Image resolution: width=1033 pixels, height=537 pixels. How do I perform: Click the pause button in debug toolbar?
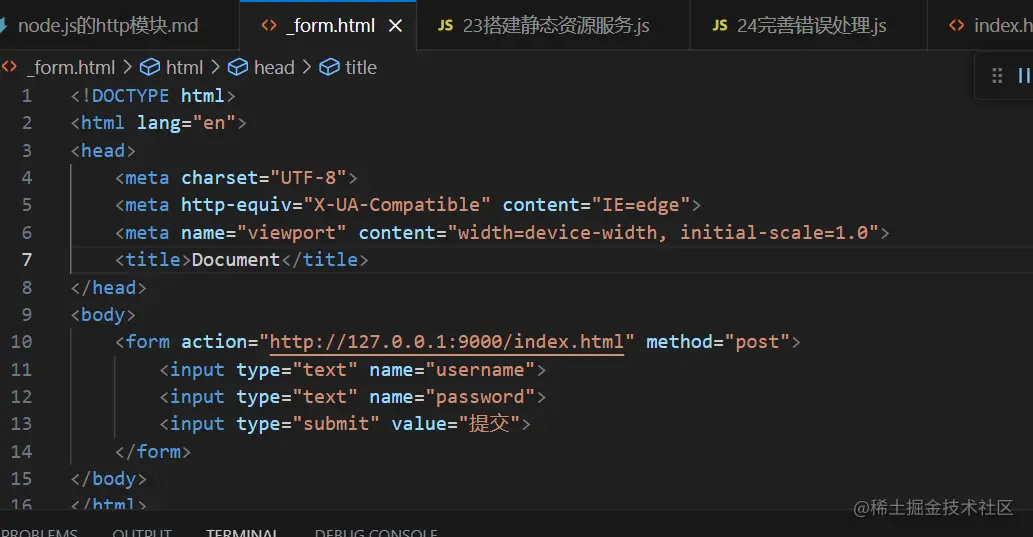1024,76
